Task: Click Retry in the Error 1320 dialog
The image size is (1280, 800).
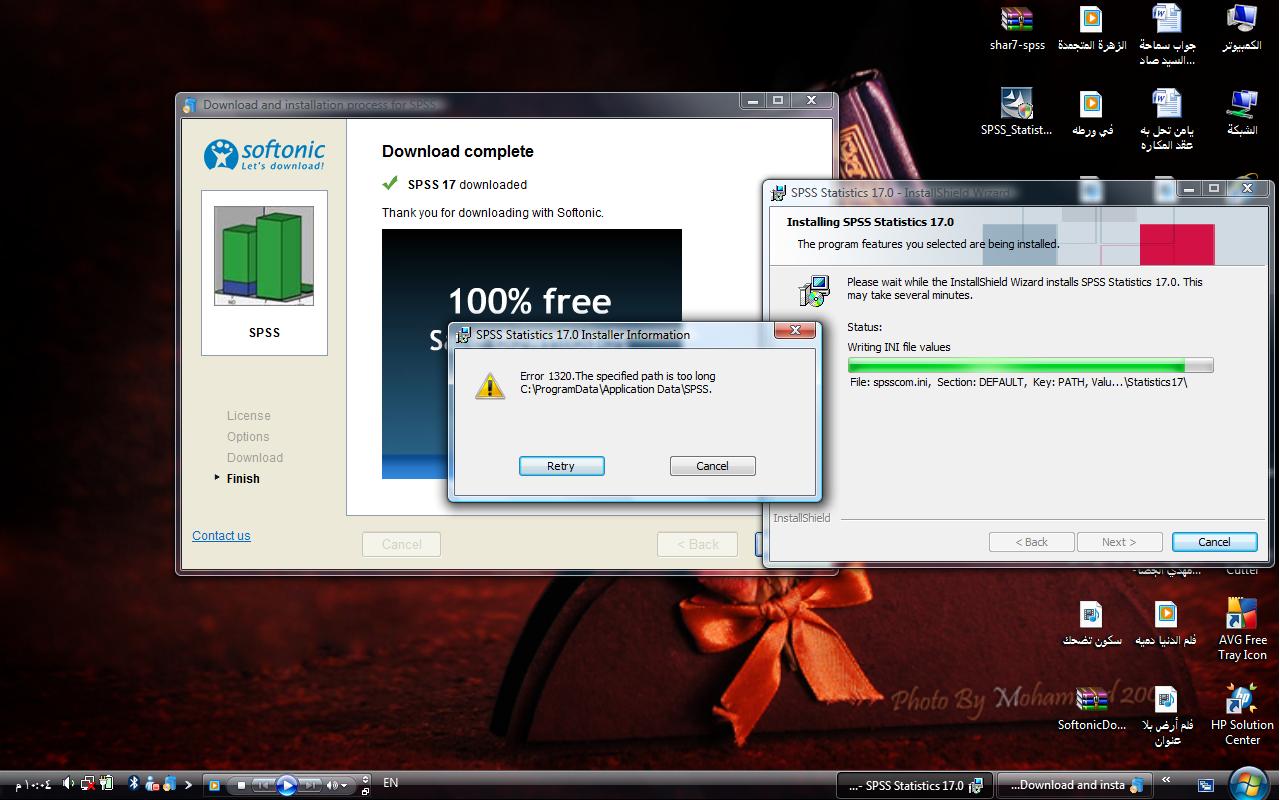Action: [561, 466]
